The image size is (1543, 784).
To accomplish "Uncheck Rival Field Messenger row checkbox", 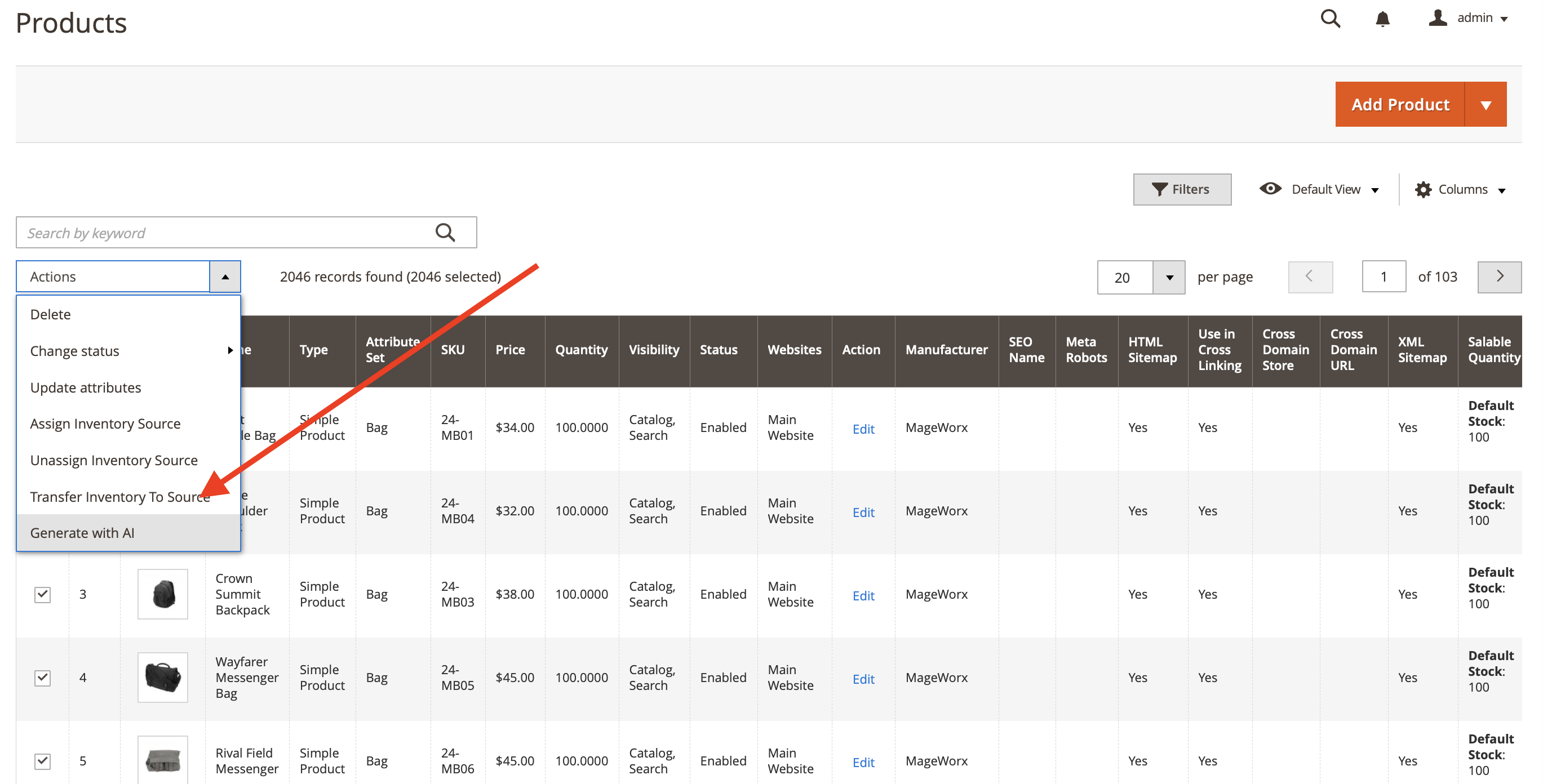I will pos(42,761).
